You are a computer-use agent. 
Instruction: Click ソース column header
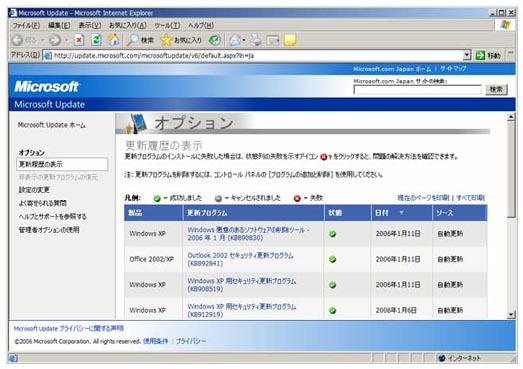pyautogui.click(x=460, y=213)
